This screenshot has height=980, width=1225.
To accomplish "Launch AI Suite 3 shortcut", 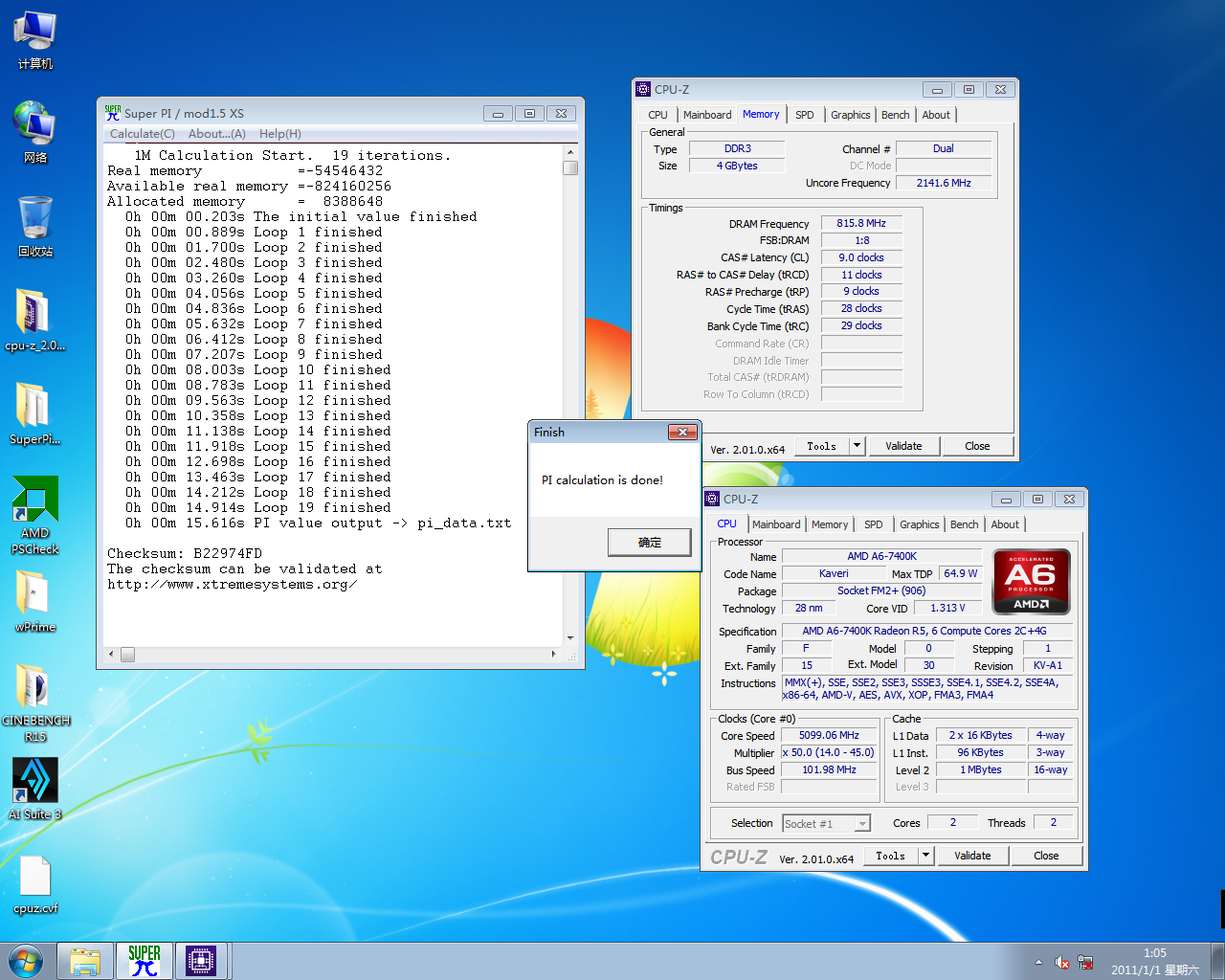I will [35, 789].
